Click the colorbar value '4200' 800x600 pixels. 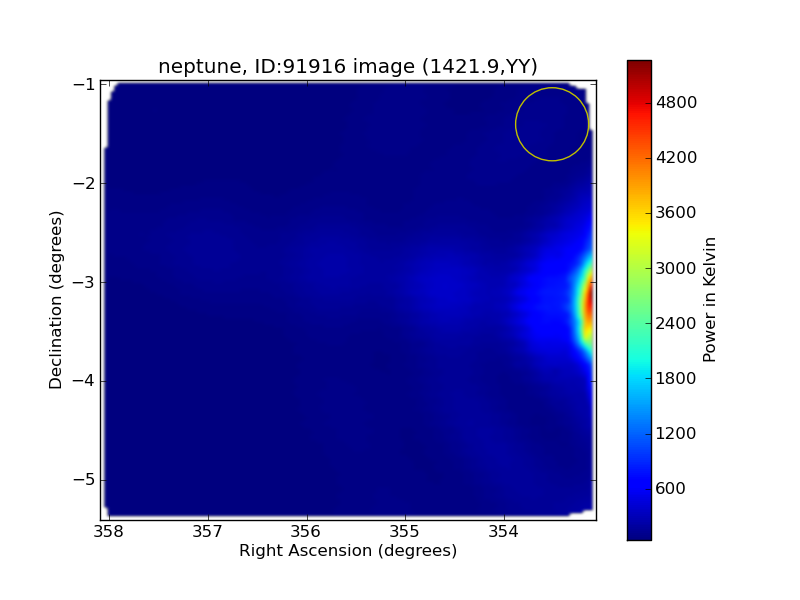point(676,158)
